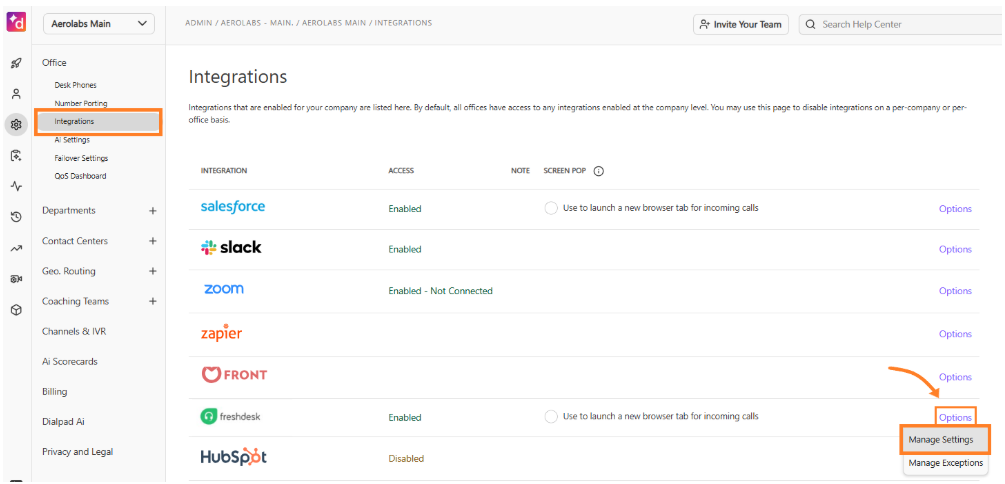The image size is (1005, 484).
Task: Expand Contact Centers with the plus icon
Action: coord(153,241)
